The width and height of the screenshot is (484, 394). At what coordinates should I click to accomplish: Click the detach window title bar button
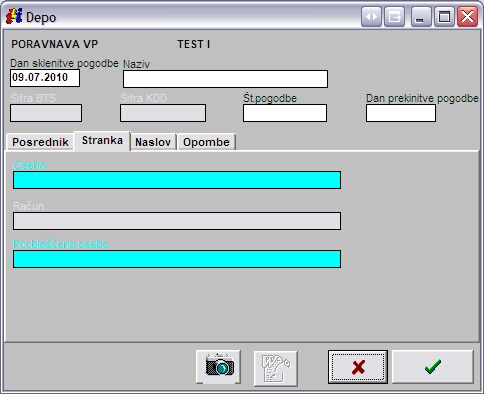coord(395,16)
